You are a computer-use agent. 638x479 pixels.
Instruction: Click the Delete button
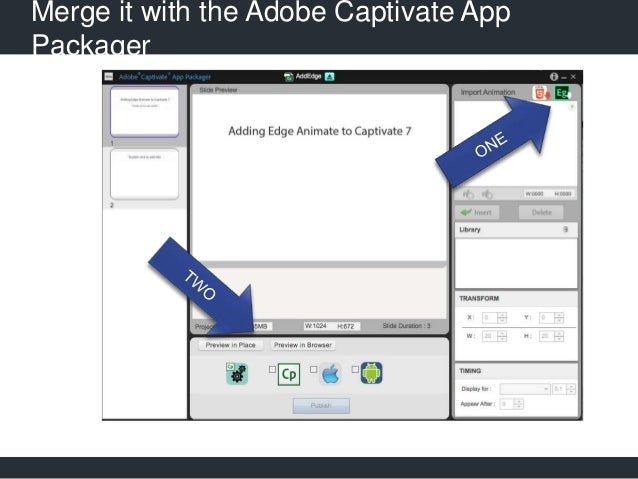pos(542,212)
